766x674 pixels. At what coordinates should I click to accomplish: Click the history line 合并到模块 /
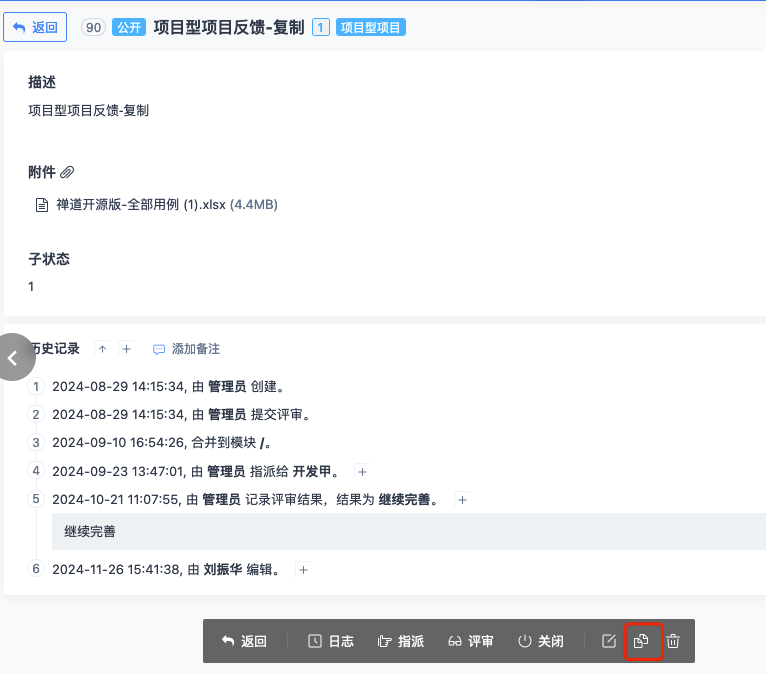tap(231, 442)
